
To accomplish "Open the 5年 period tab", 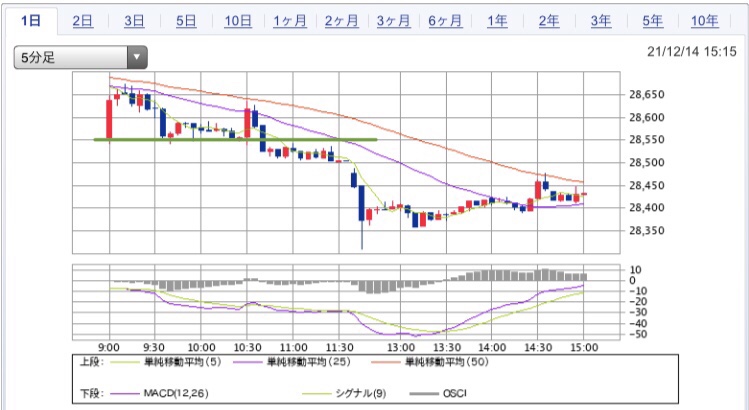I will [x=652, y=21].
